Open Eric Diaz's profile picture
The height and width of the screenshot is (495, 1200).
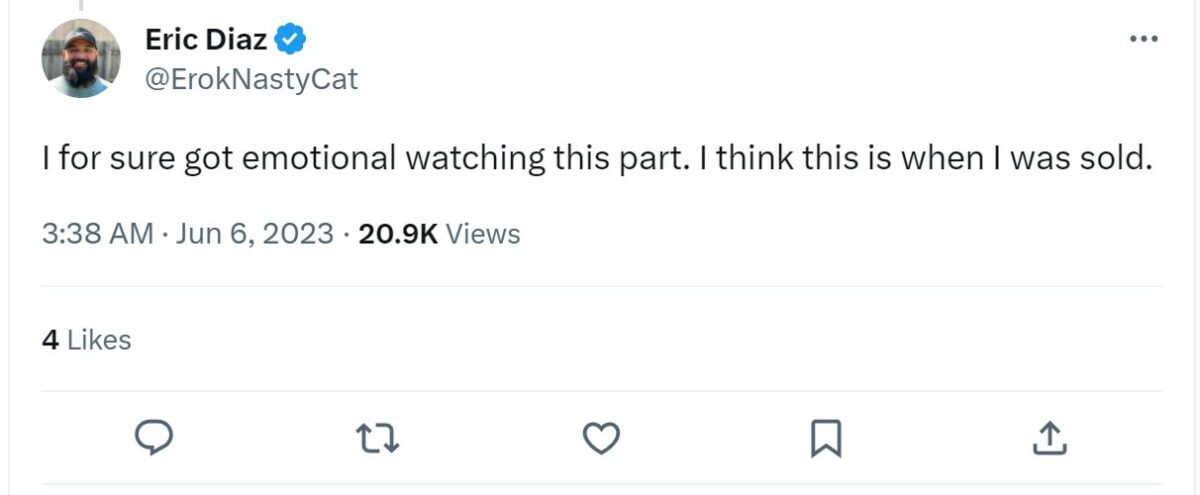coord(81,58)
